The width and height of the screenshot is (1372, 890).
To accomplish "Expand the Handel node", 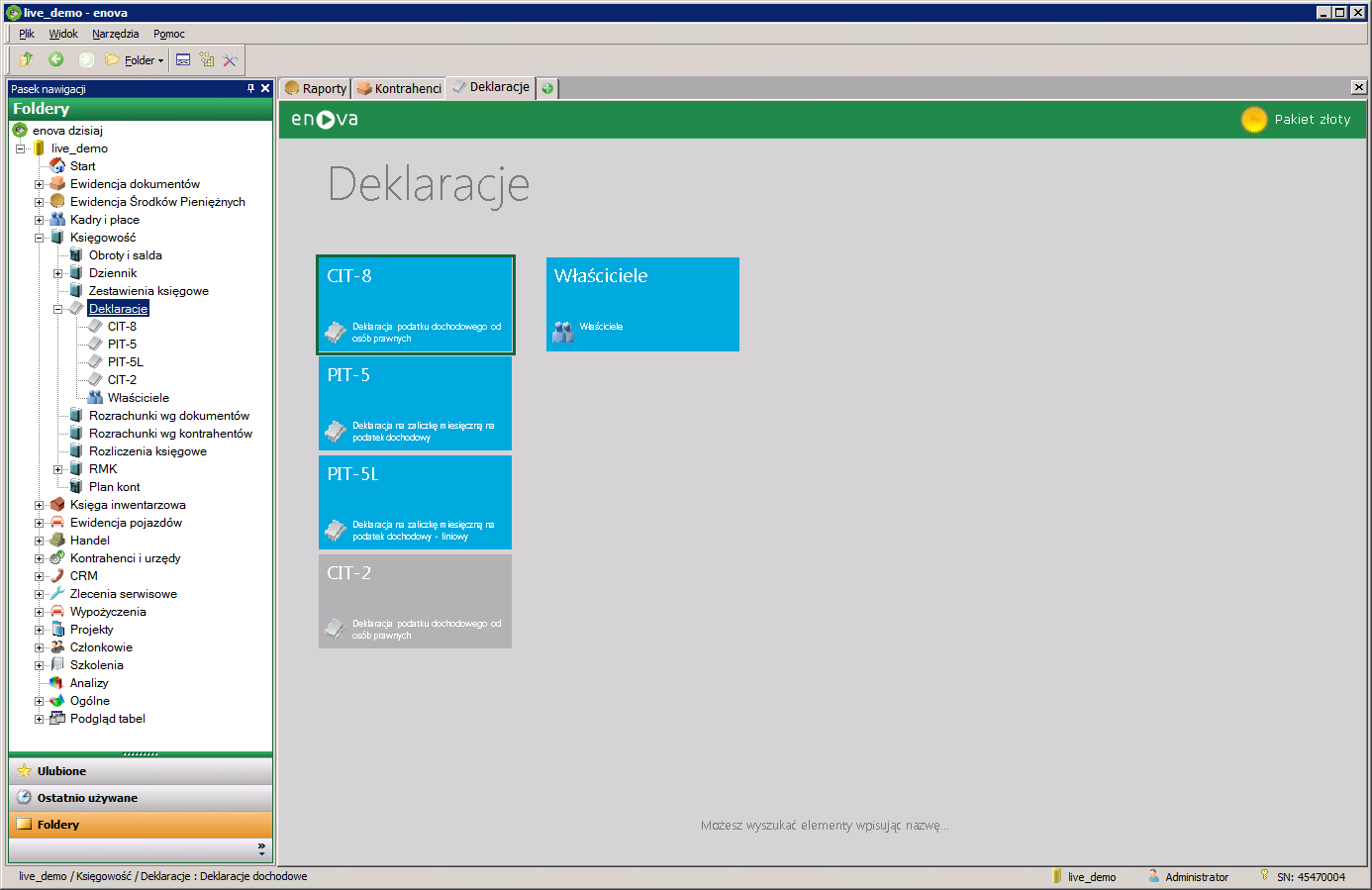I will pyautogui.click(x=39, y=541).
